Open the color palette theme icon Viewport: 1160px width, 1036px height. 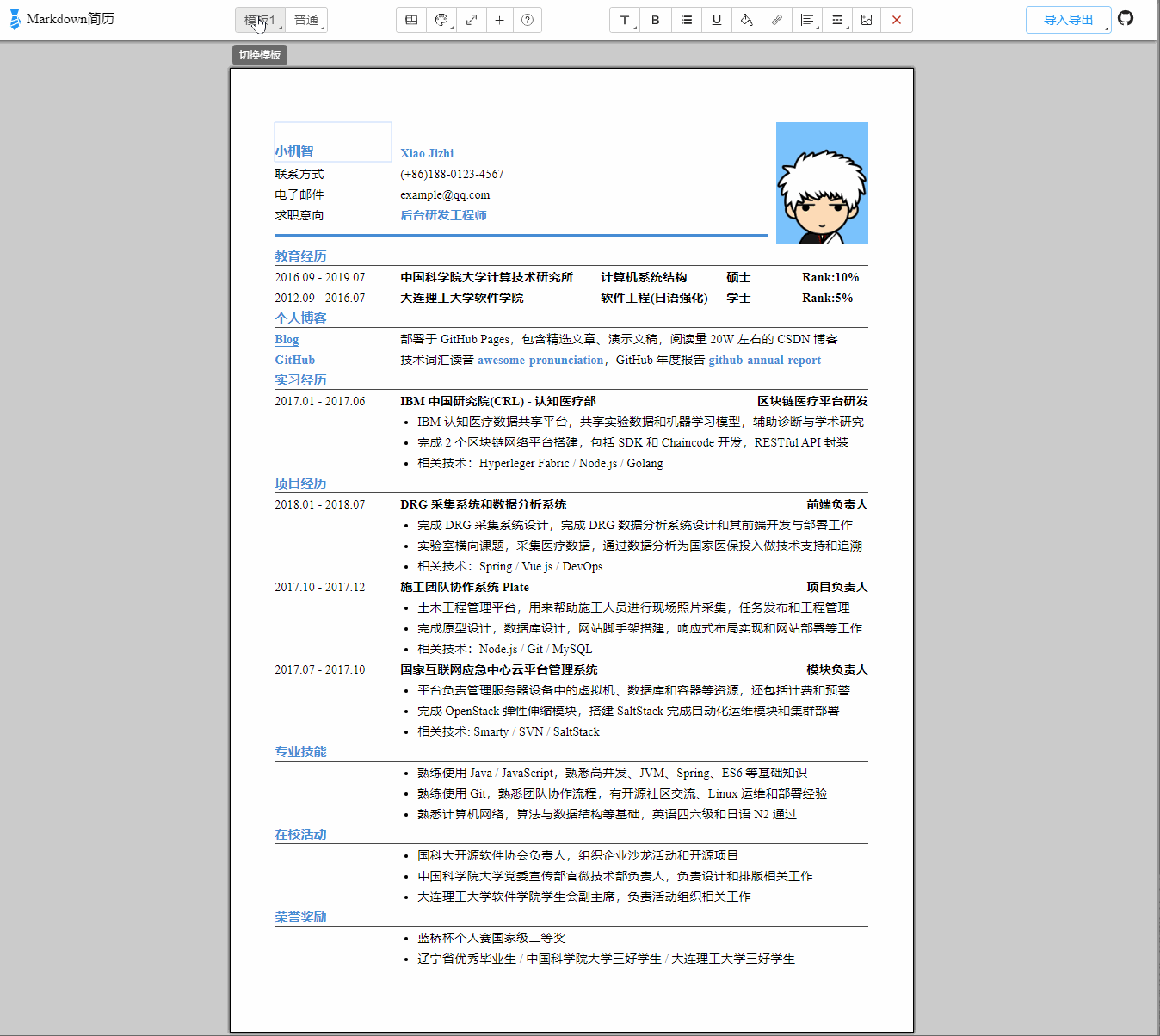[x=441, y=20]
